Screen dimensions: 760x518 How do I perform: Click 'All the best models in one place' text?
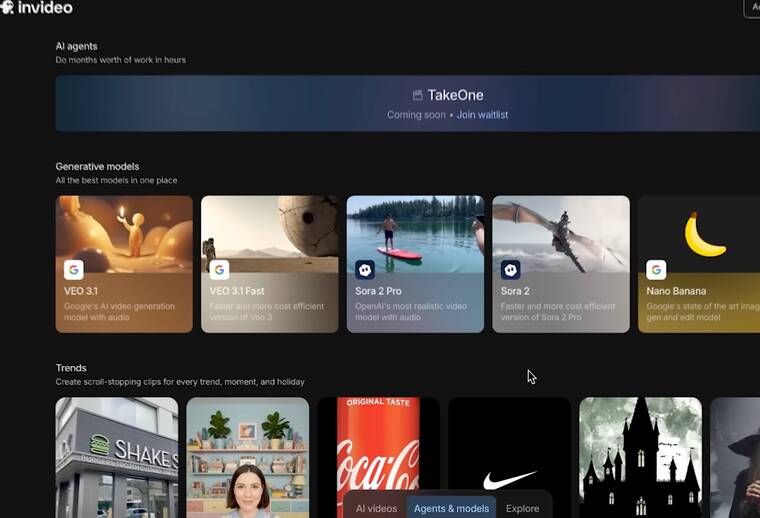(x=116, y=180)
